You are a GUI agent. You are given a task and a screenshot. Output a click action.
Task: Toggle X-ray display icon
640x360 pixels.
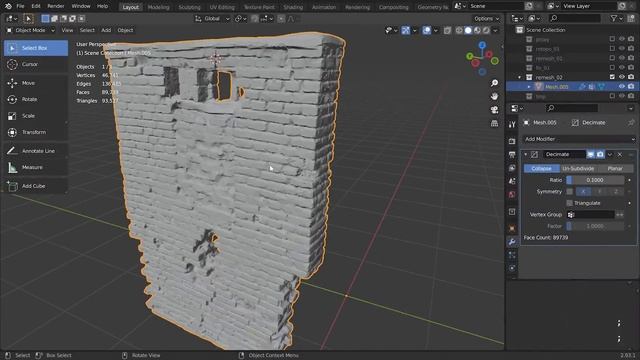click(447, 30)
